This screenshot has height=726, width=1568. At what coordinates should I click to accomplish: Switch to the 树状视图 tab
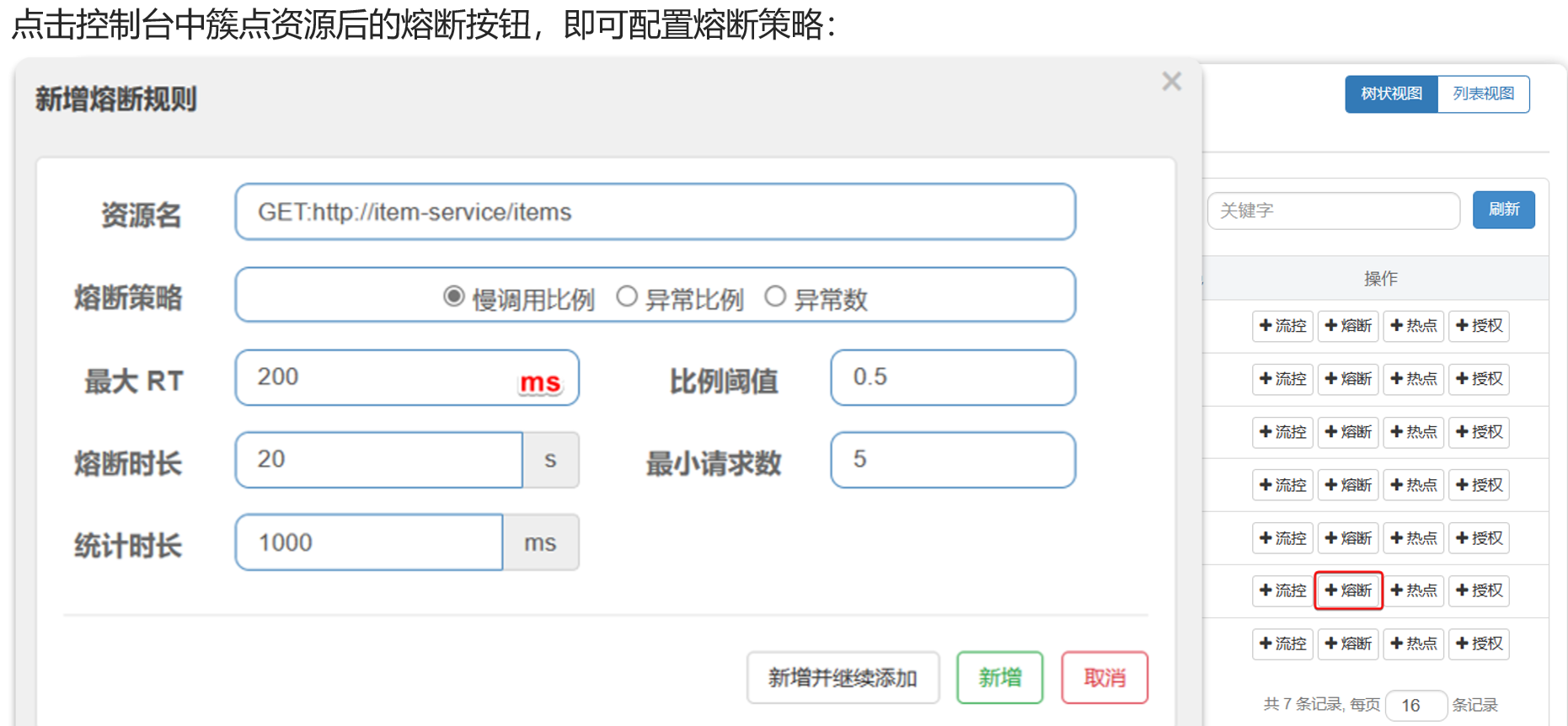[1391, 93]
